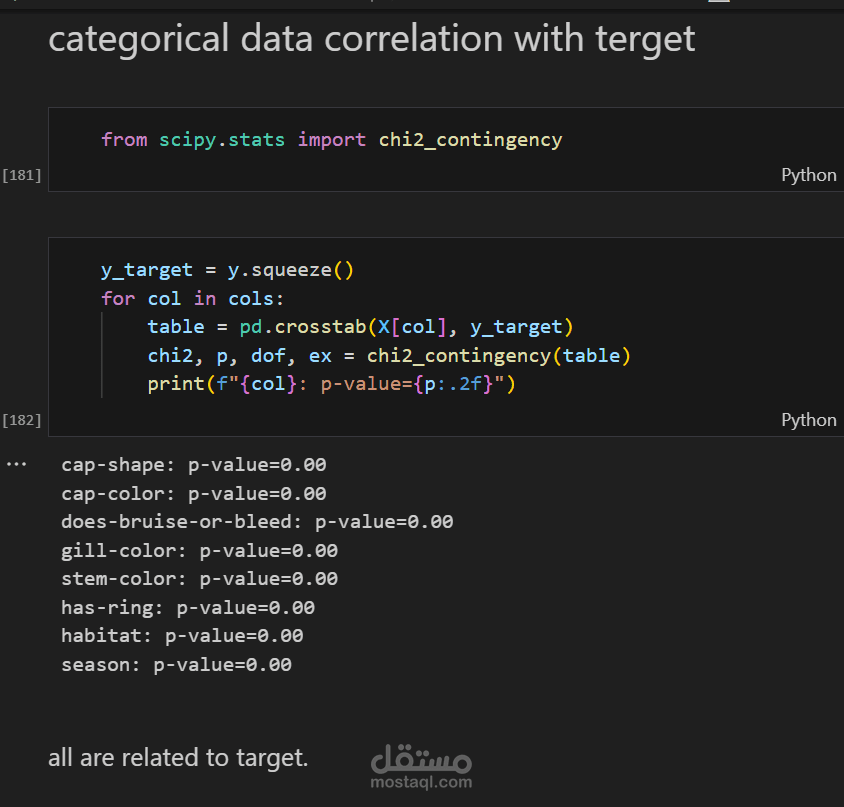Screen dimensions: 844x807
Task: Select the cap-shape p-value output line
Action: coord(194,465)
